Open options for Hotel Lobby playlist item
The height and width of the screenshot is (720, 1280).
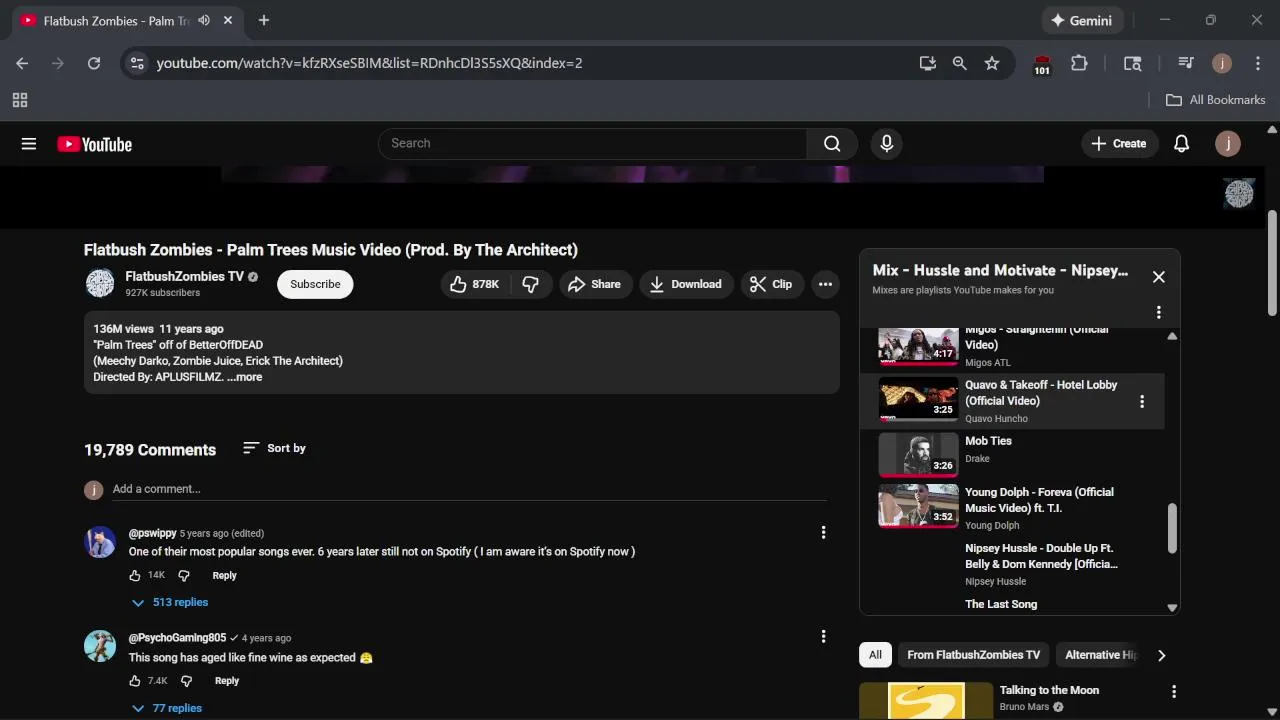tap(1142, 401)
